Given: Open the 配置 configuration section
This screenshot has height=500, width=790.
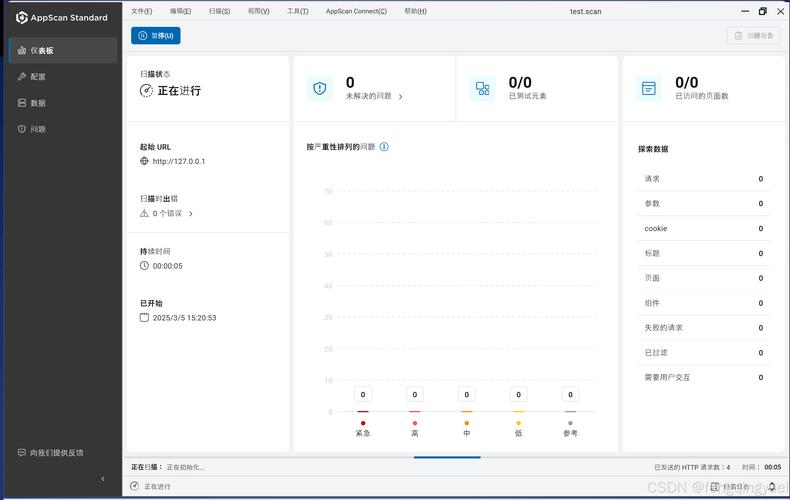Looking at the screenshot, I should coord(63,77).
